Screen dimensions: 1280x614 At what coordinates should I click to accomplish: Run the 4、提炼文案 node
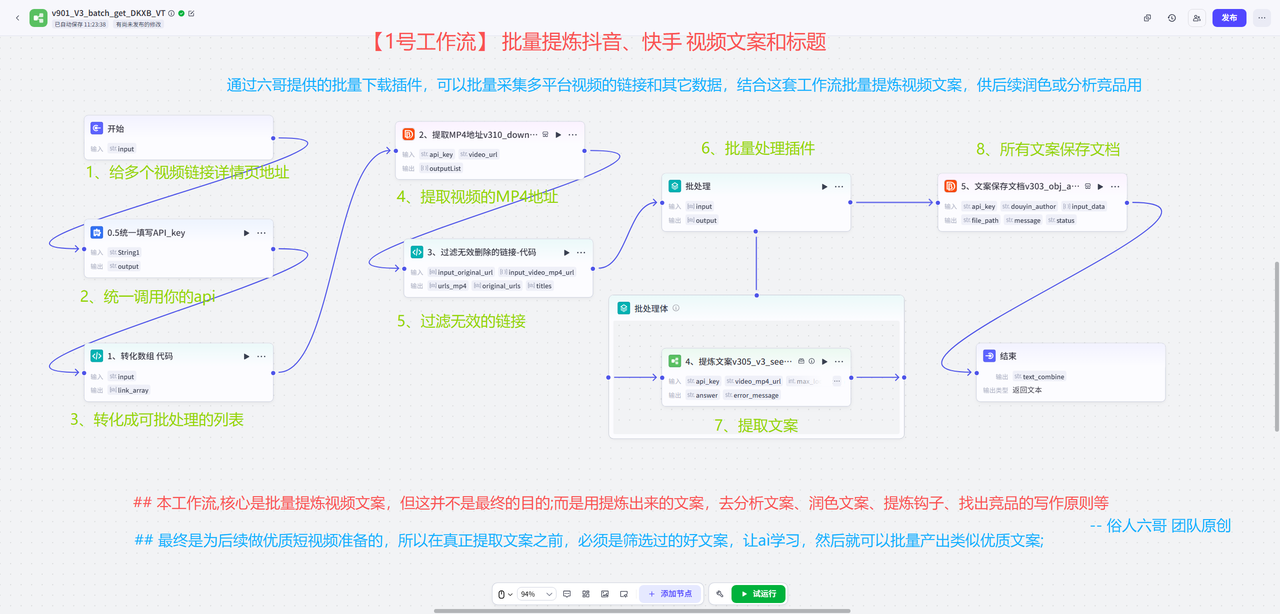824,361
